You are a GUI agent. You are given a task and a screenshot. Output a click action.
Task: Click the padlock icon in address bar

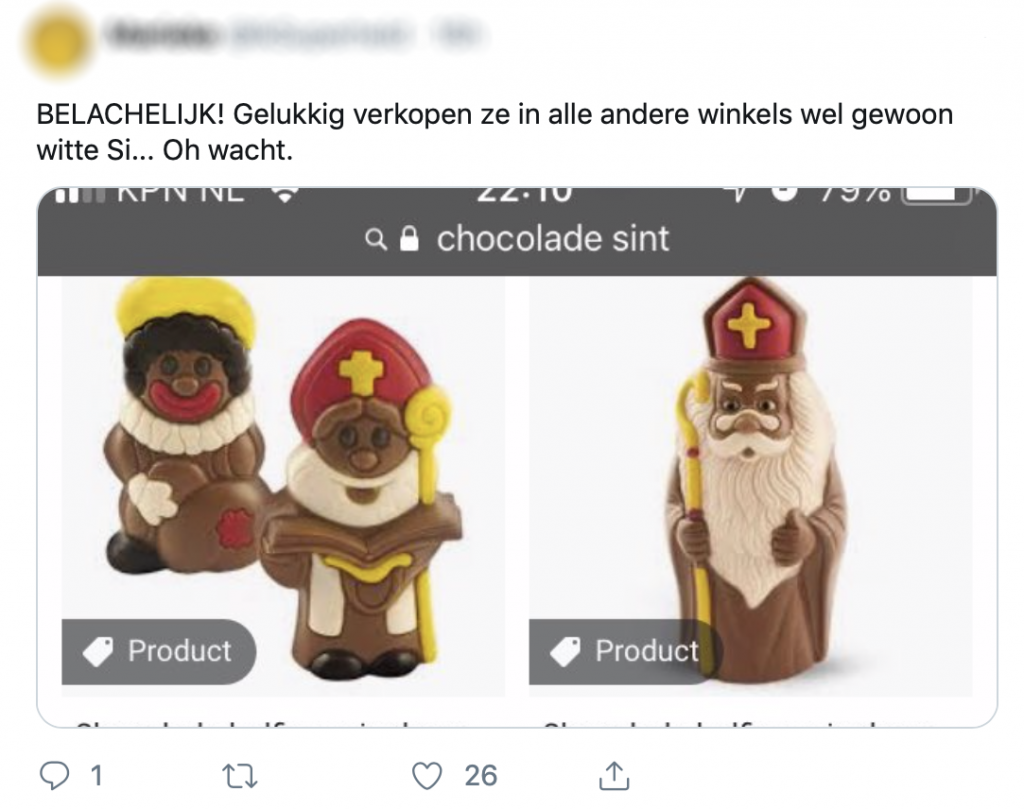coord(408,240)
